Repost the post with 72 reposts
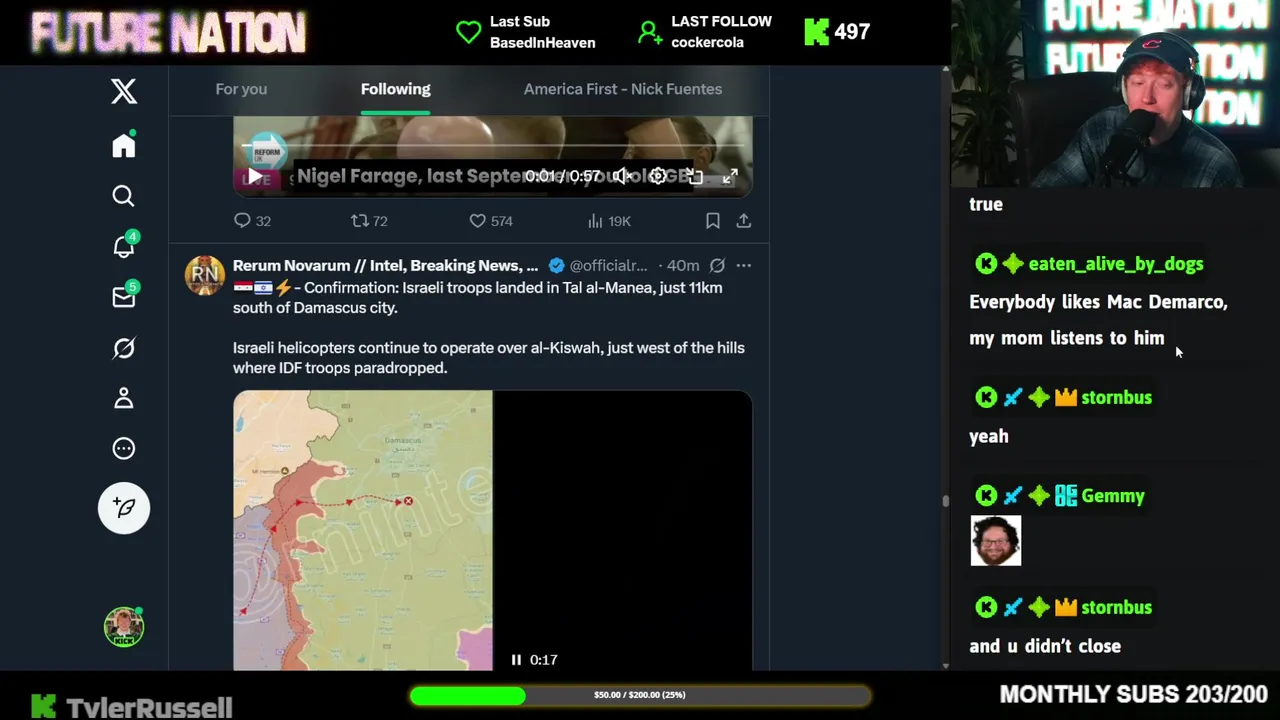1280x720 pixels. click(369, 221)
